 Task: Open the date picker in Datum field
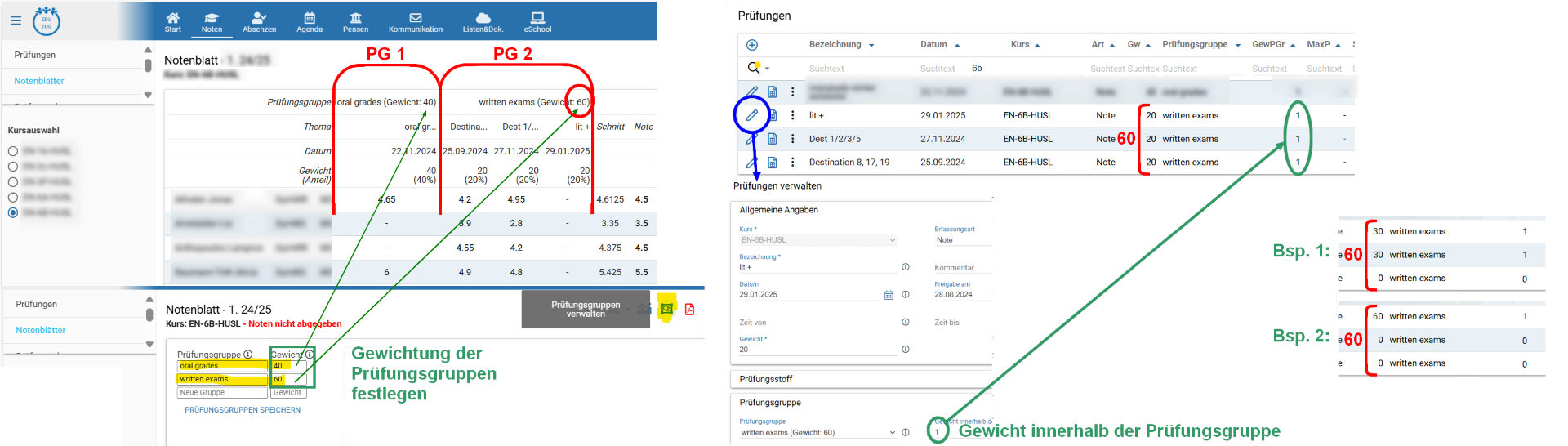pos(889,295)
